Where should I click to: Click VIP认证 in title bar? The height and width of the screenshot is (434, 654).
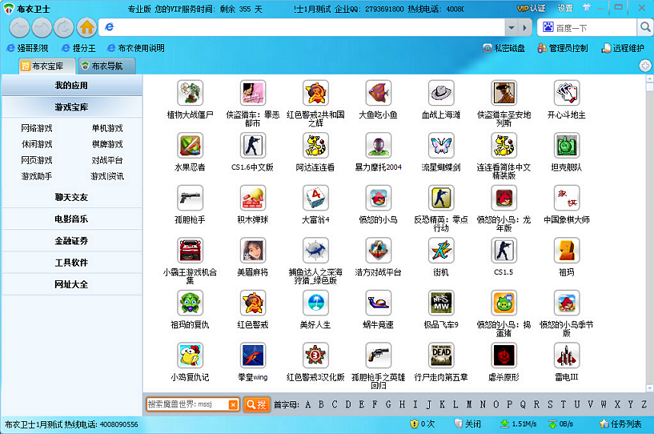coord(531,8)
